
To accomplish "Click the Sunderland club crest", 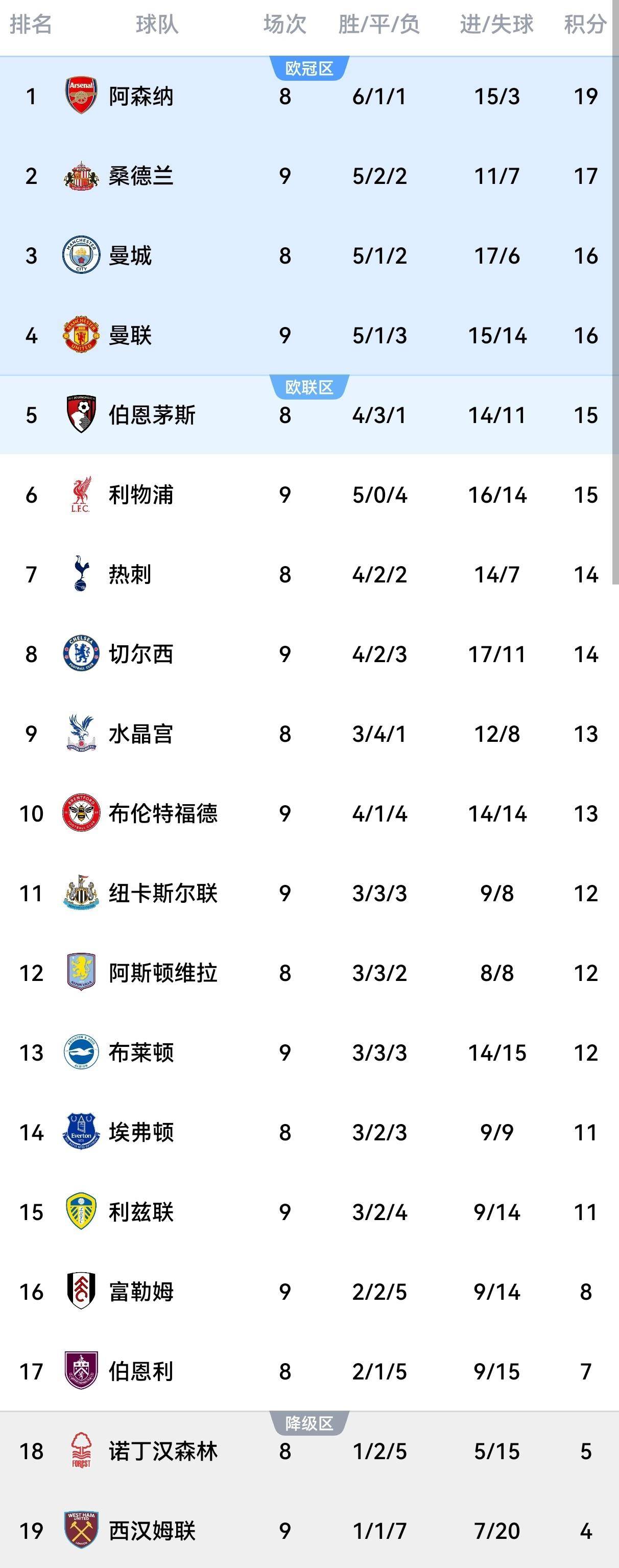I will 81,176.
